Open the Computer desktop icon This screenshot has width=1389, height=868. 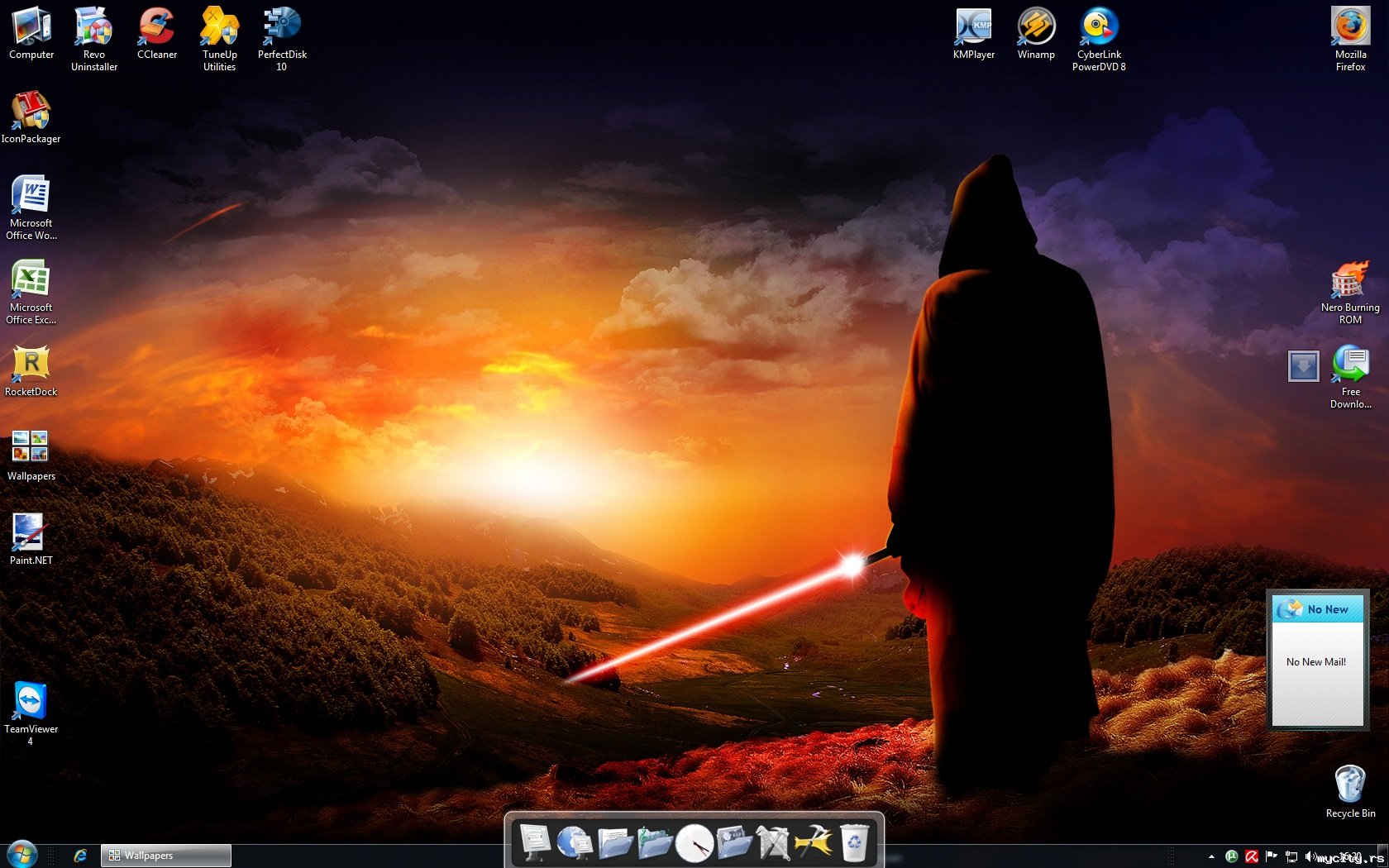[x=31, y=33]
